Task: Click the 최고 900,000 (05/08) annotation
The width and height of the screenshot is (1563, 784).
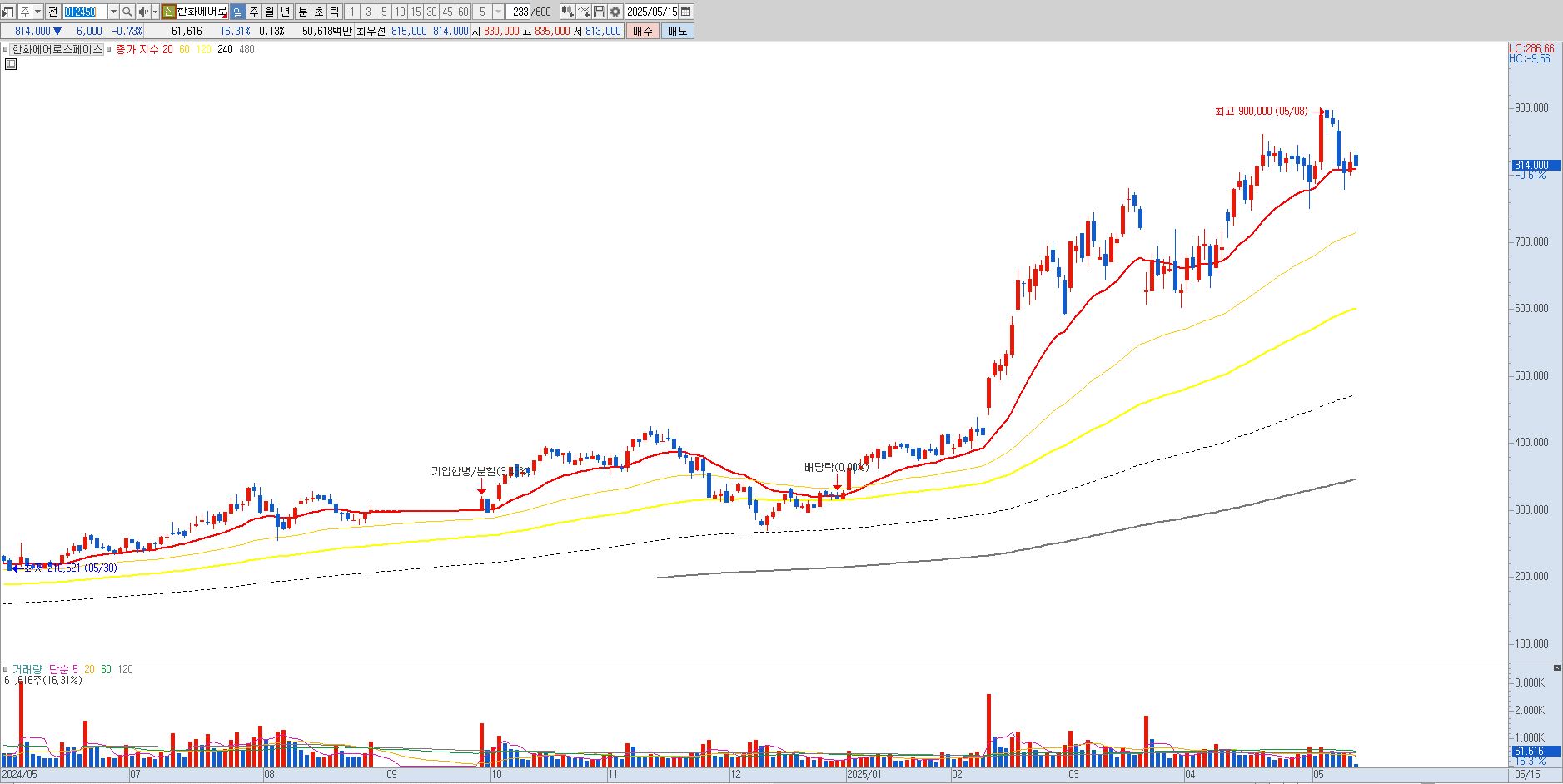Action: pyautogui.click(x=1261, y=111)
